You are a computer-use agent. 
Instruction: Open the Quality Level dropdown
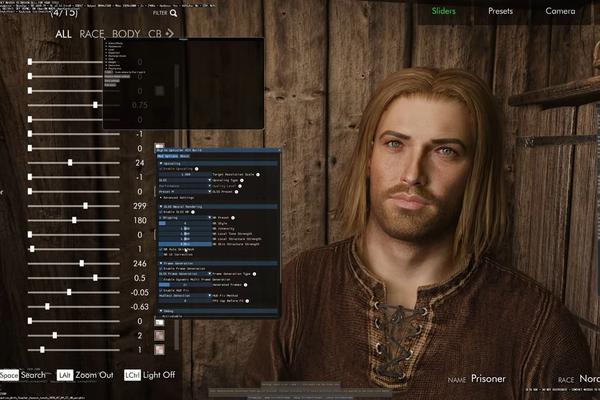pyautogui.click(x=185, y=186)
